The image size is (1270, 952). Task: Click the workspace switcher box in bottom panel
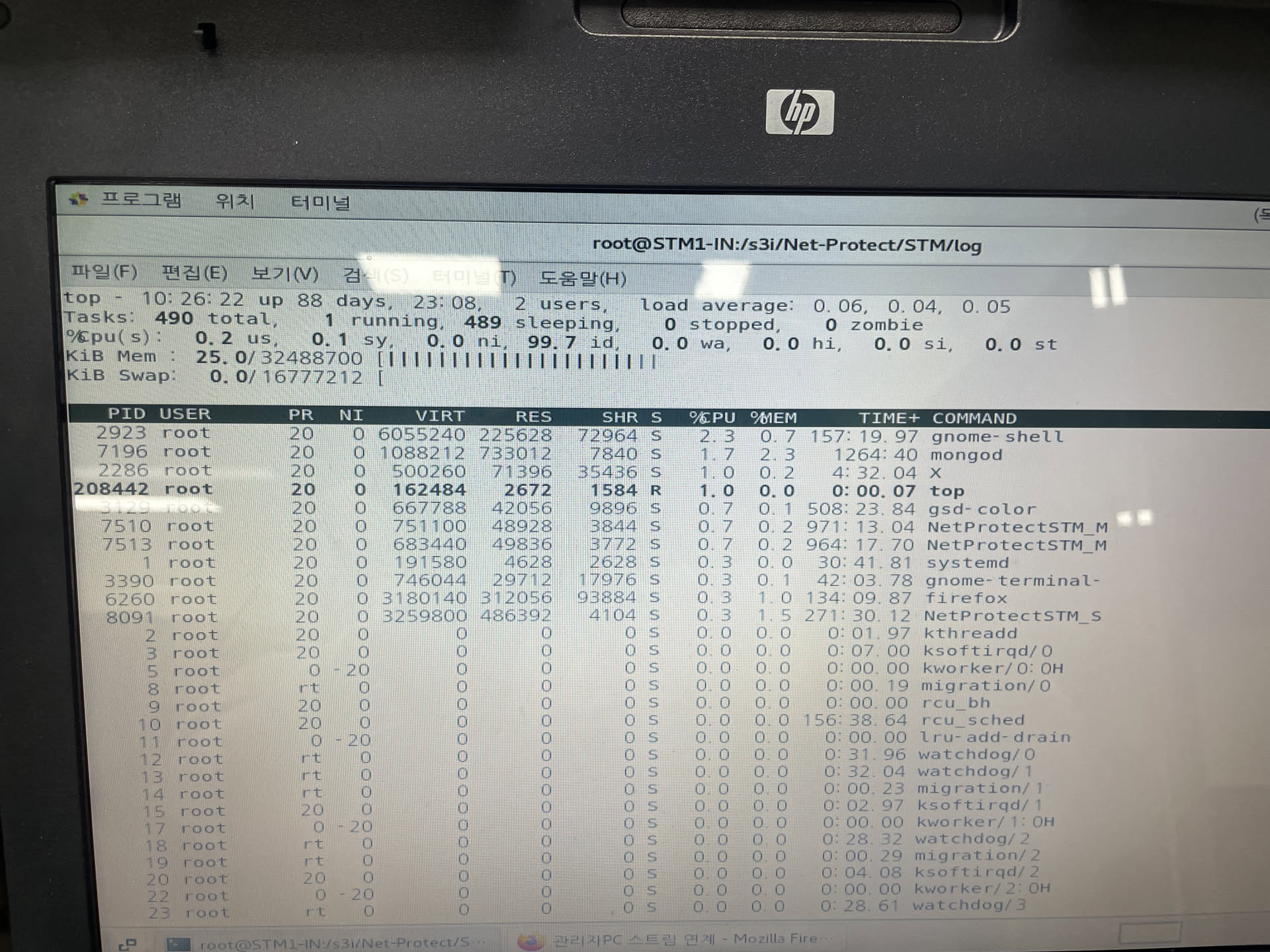click(x=1149, y=933)
